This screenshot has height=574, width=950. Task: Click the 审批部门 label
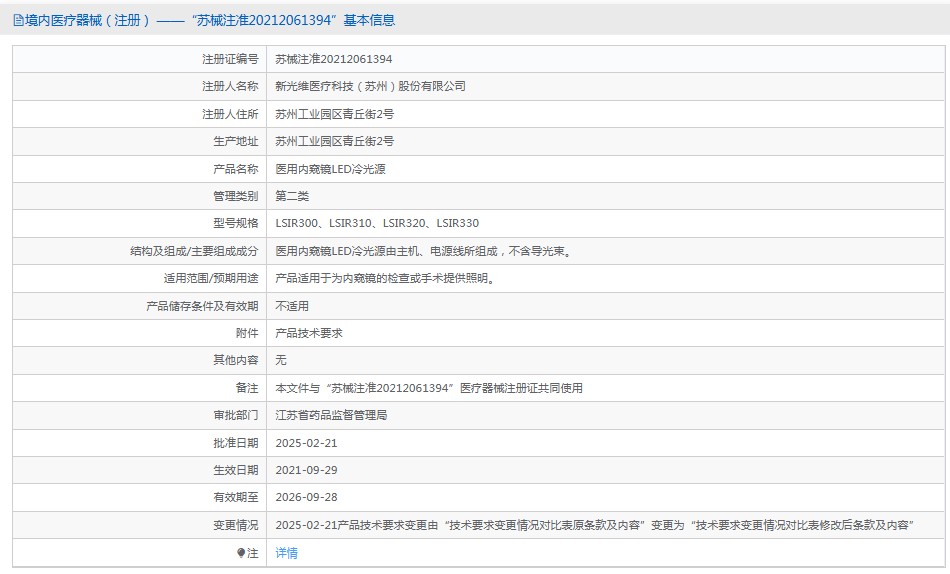236,415
